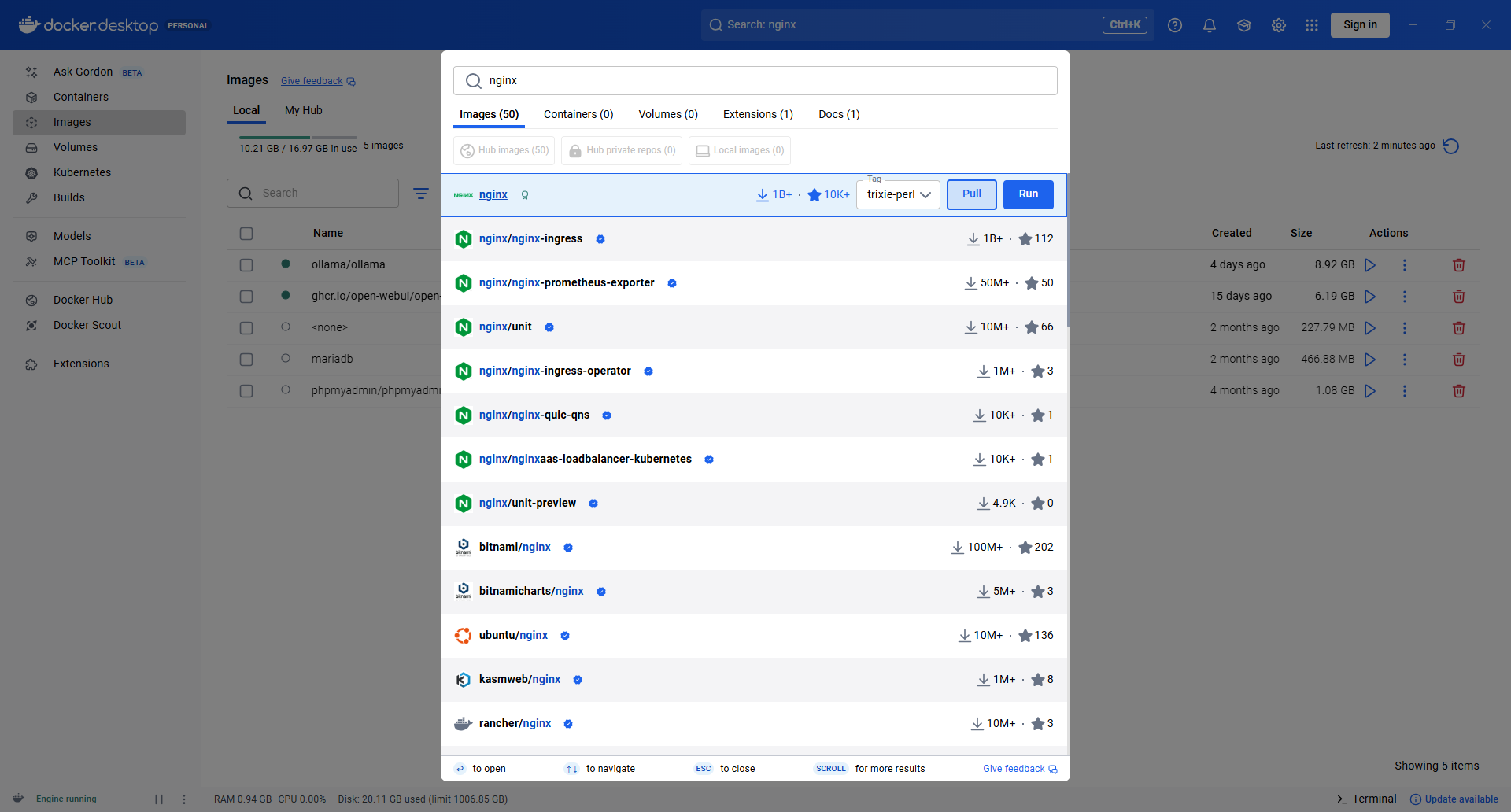This screenshot has width=1511, height=812.
Task: Delete the ollama/ollama image trash icon
Action: [1459, 265]
